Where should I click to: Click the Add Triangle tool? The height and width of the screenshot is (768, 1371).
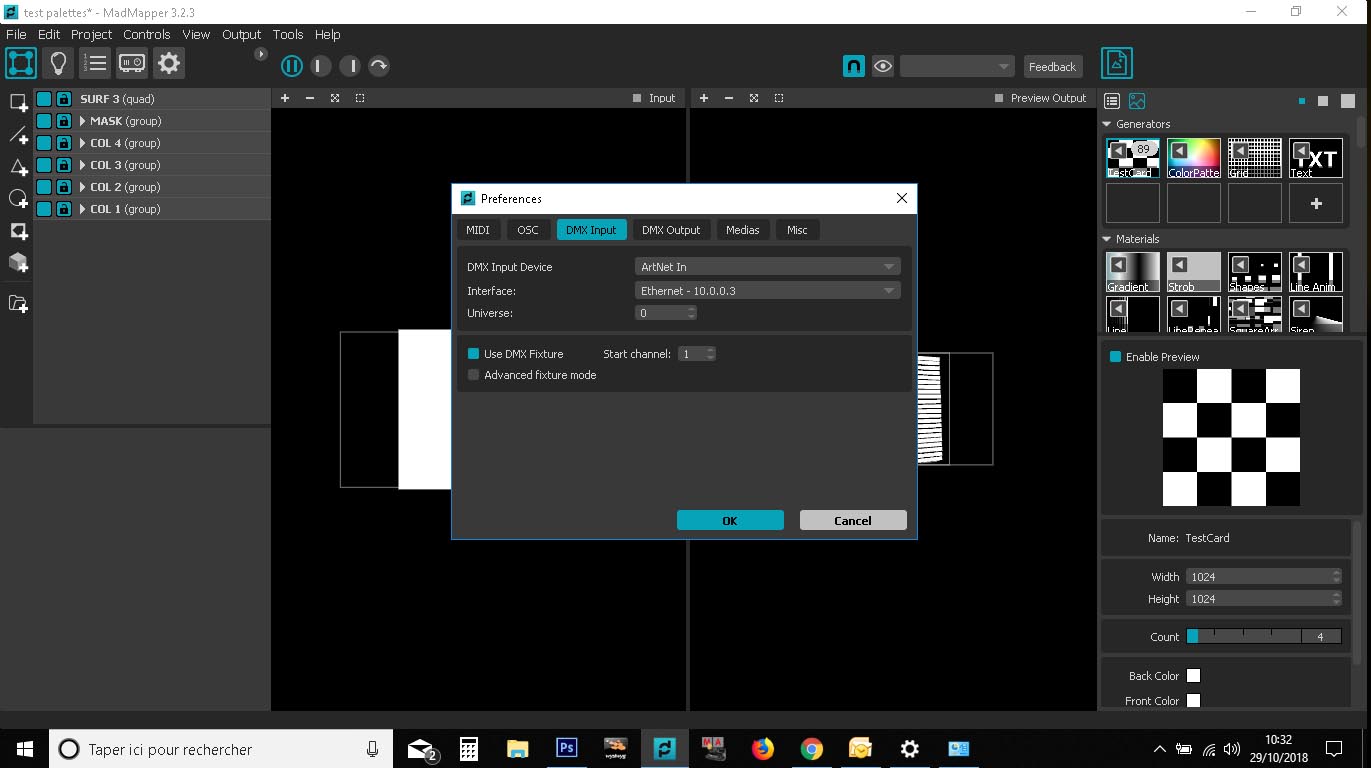click(x=18, y=166)
